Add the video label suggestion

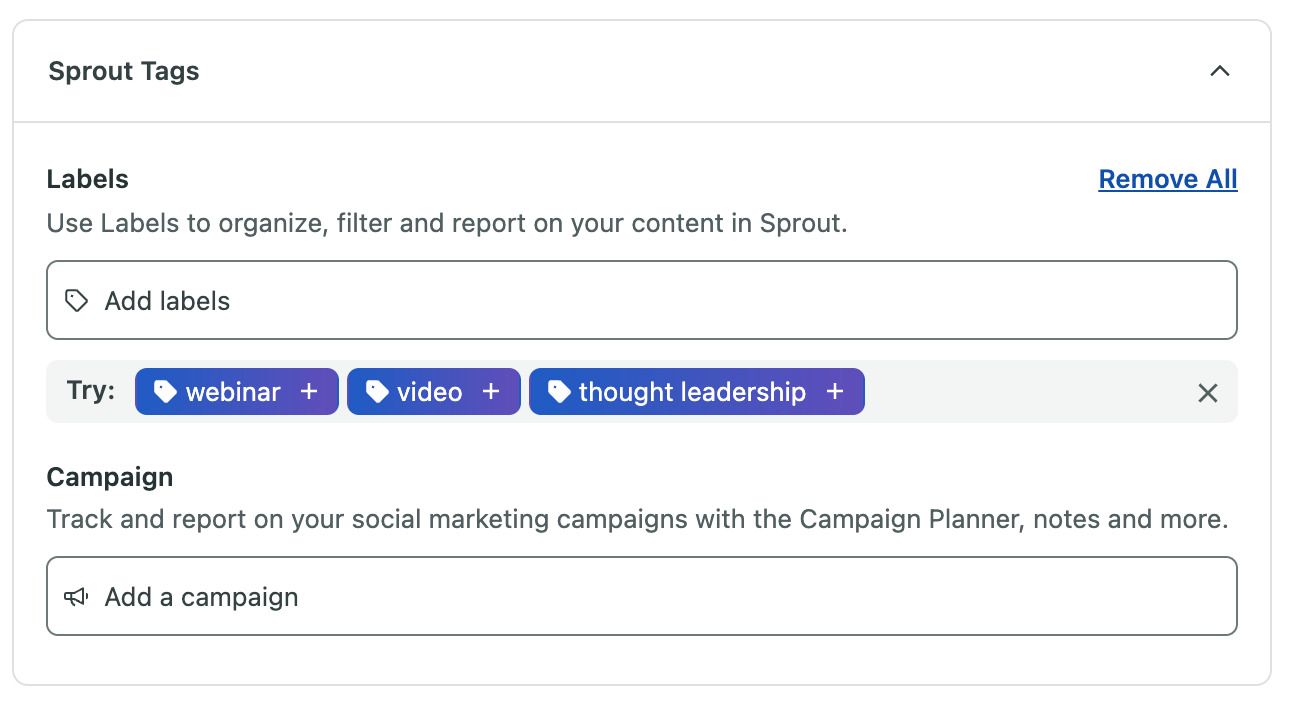pyautogui.click(x=433, y=391)
